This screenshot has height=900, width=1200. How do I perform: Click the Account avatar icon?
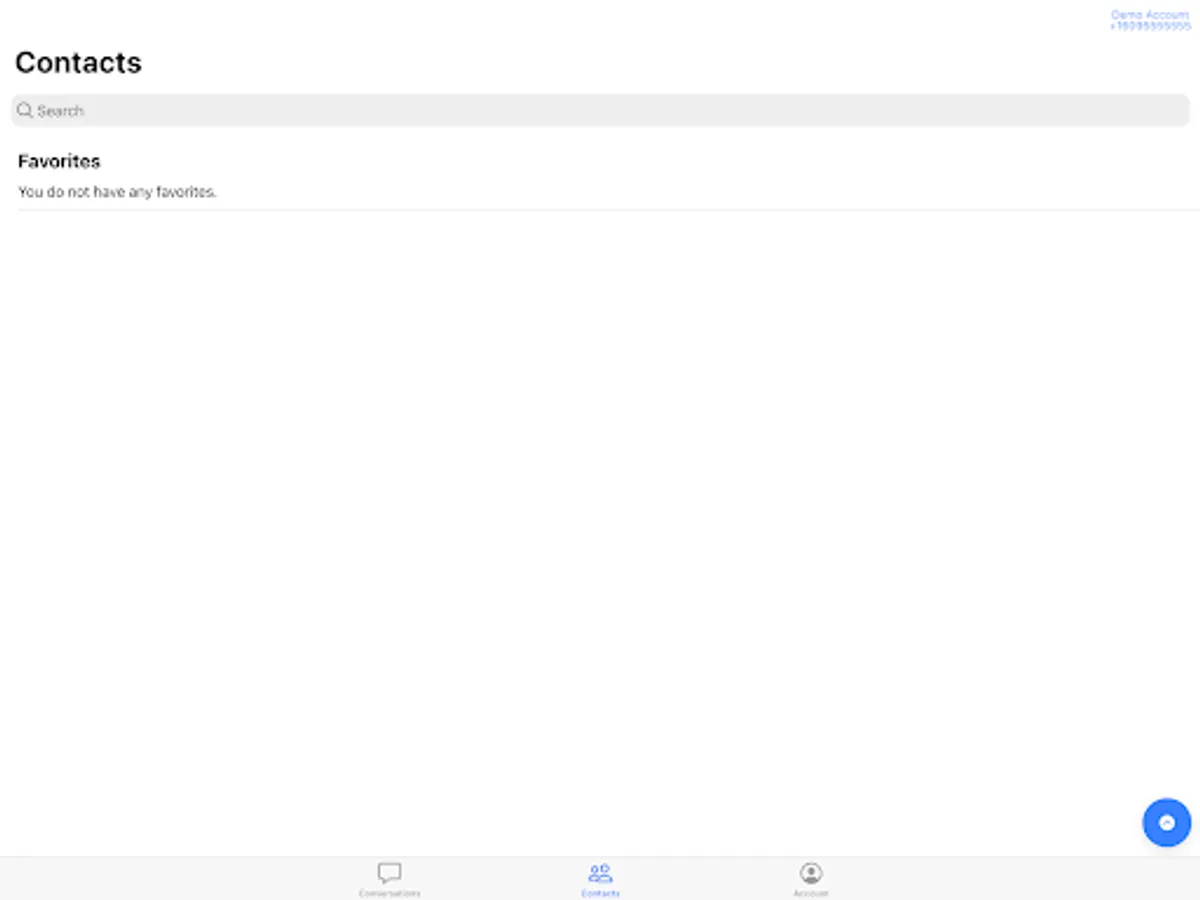coord(810,872)
